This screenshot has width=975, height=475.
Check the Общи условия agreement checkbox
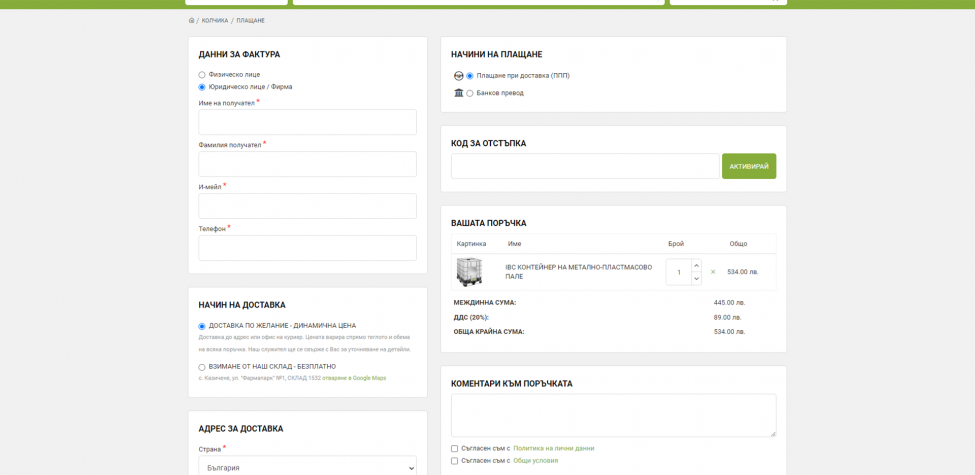(455, 461)
